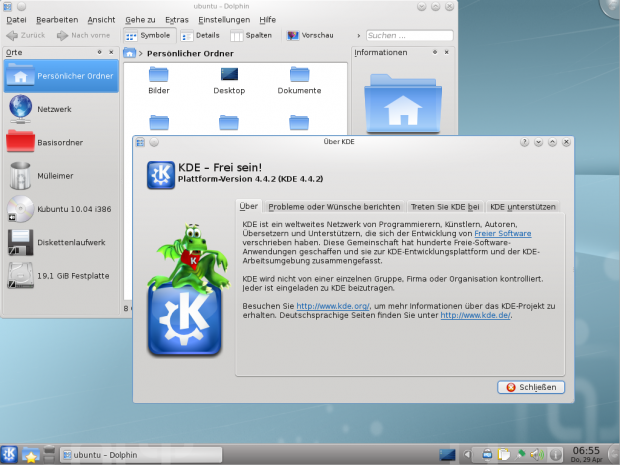Click Persönlicher Ordner breadcrumb text
Image resolution: width=620 pixels, height=465 pixels.
click(x=190, y=53)
